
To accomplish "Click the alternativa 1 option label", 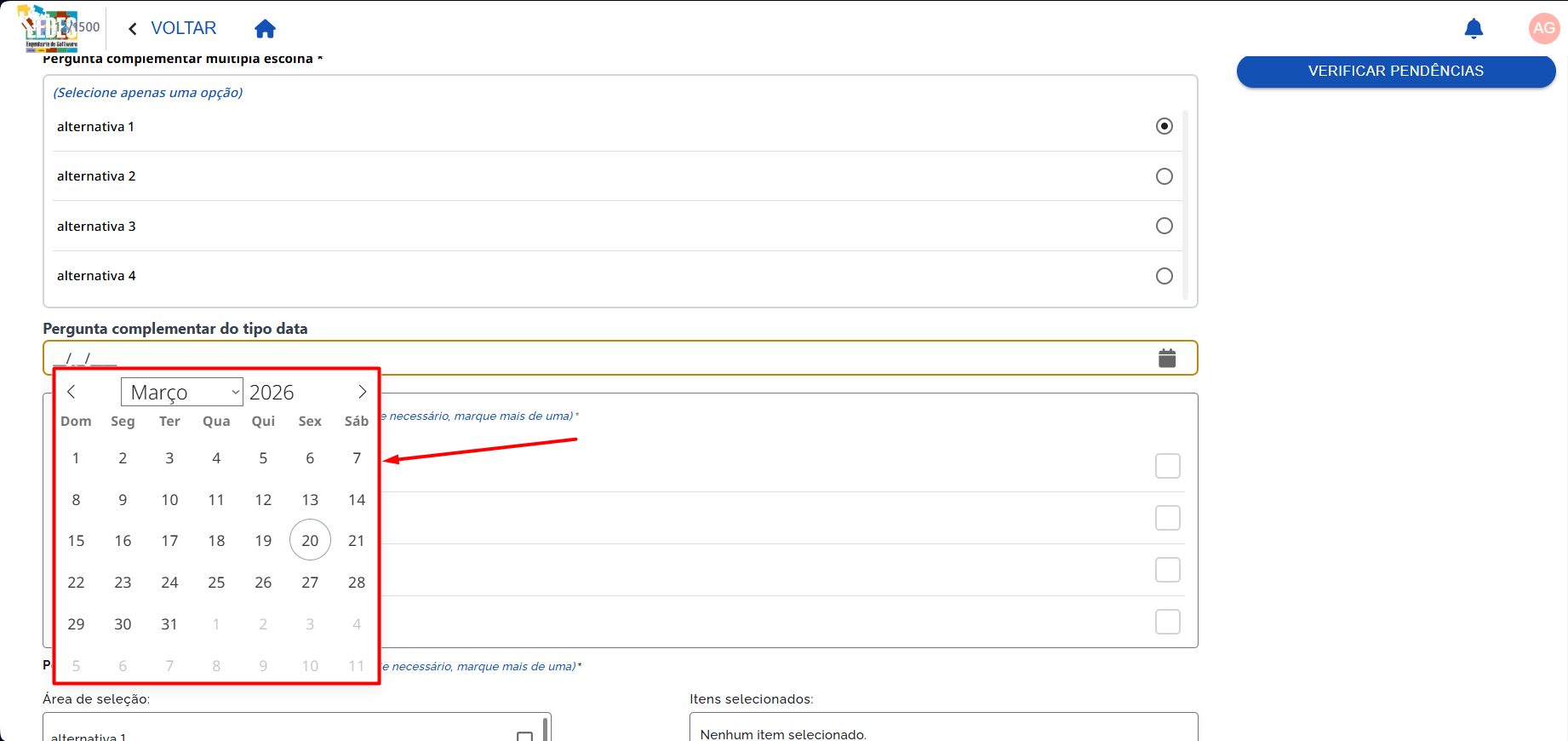I will pos(95,127).
